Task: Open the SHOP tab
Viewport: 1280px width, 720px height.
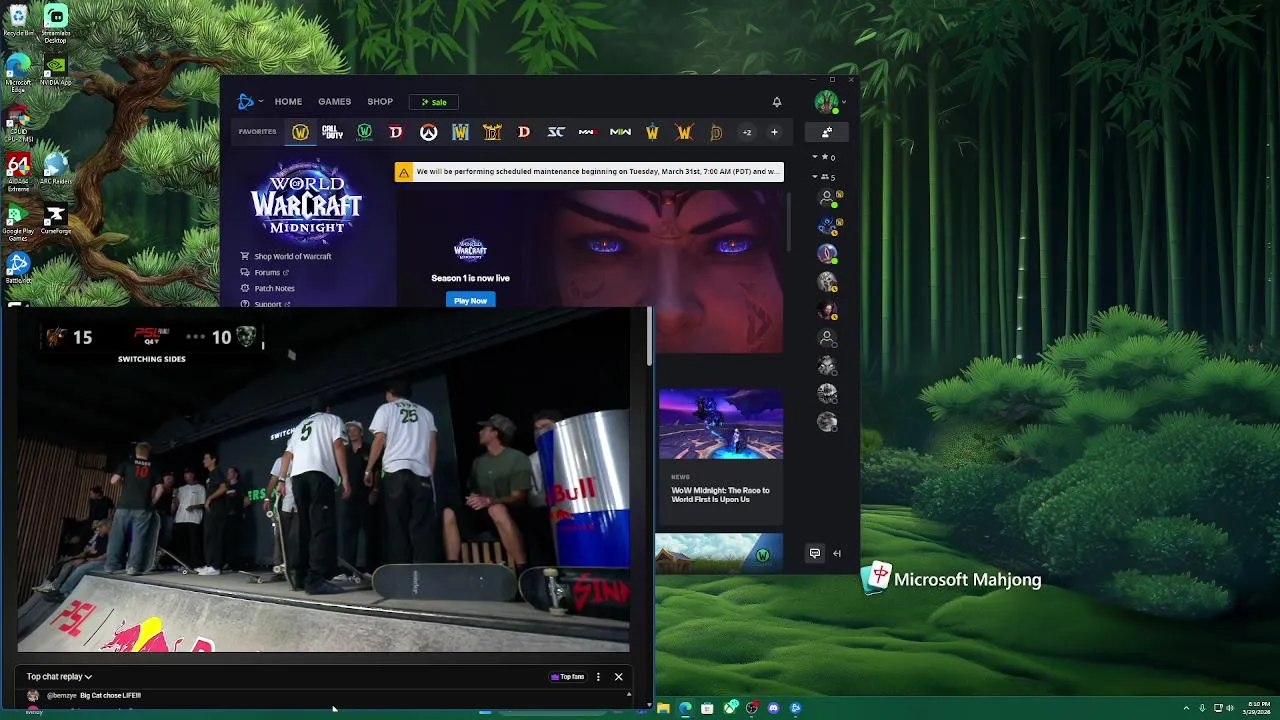Action: pos(380,102)
